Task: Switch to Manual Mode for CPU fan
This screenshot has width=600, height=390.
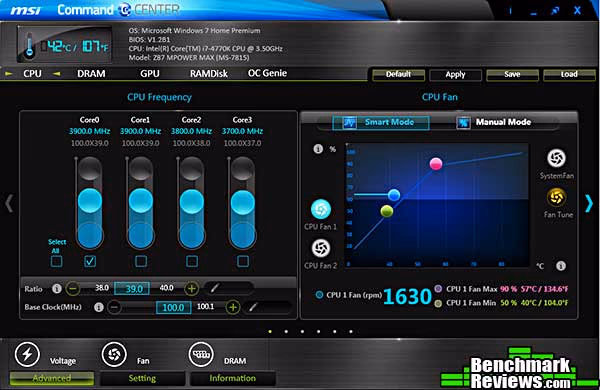Action: 494,122
